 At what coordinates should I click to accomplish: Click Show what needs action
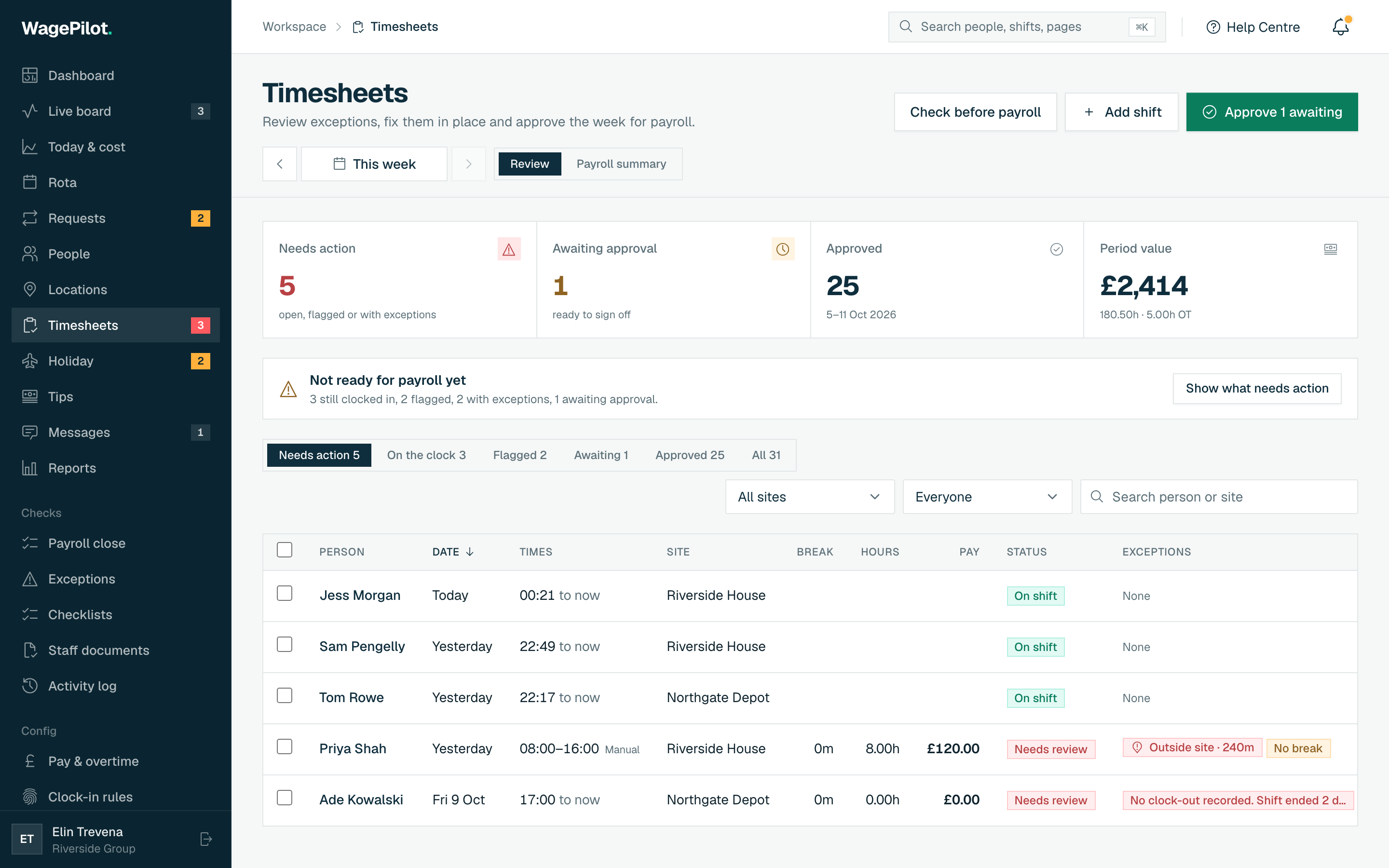tap(1257, 389)
